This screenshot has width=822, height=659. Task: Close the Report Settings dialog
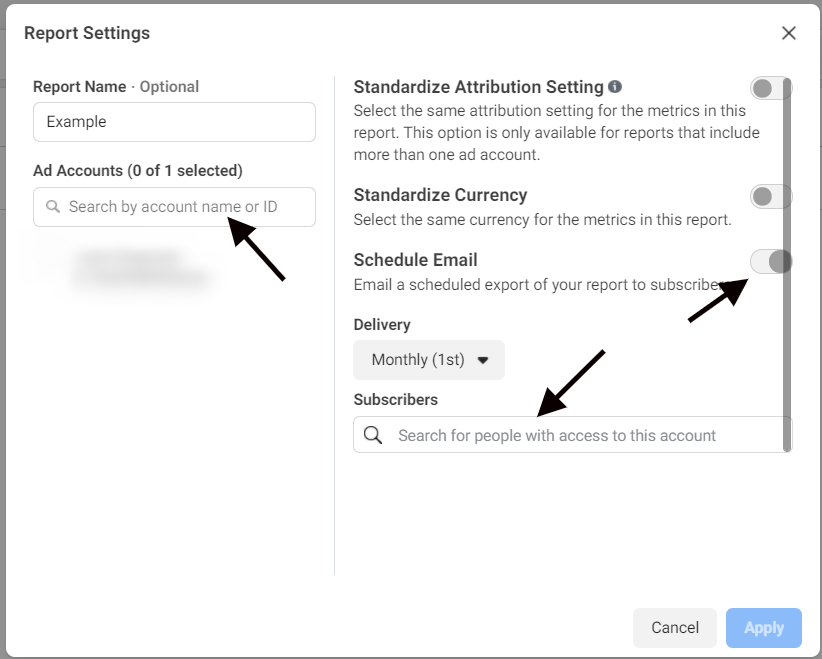pyautogui.click(x=789, y=33)
